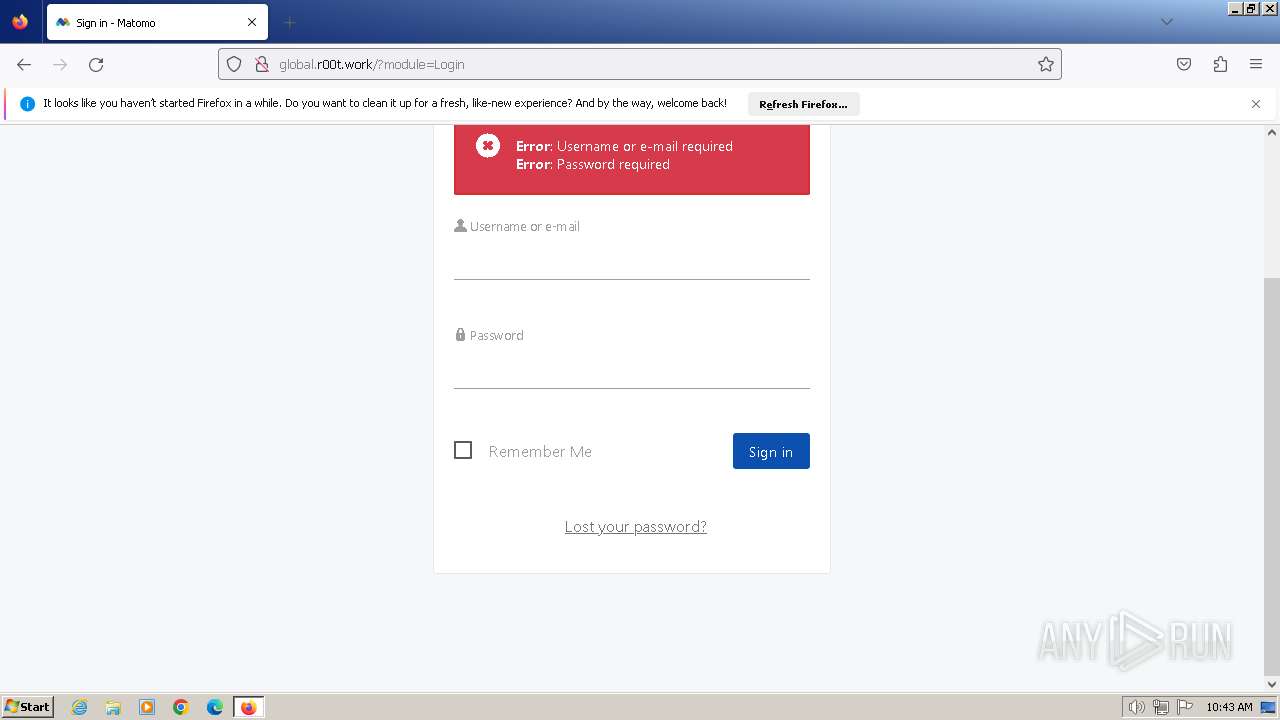The height and width of the screenshot is (720, 1280).
Task: Click the Firefox back arrow
Action: coord(24,64)
